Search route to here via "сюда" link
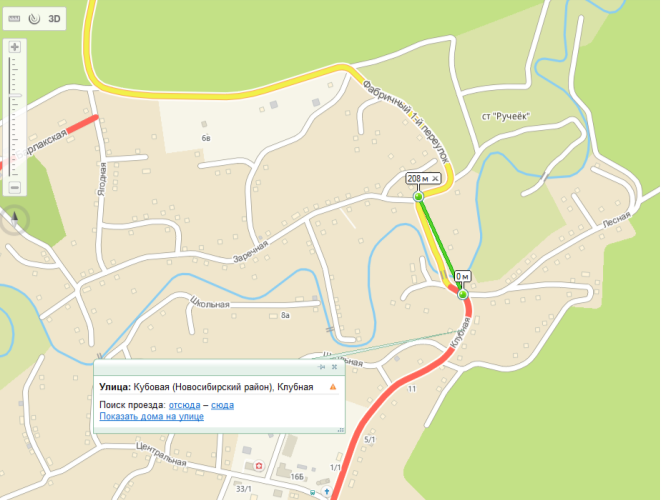This screenshot has width=661, height=501. (x=222, y=405)
